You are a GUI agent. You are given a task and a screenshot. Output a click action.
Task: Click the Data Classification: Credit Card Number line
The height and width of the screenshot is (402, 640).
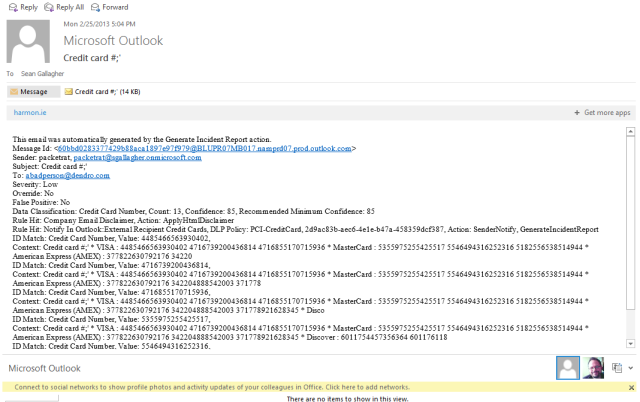(193, 211)
